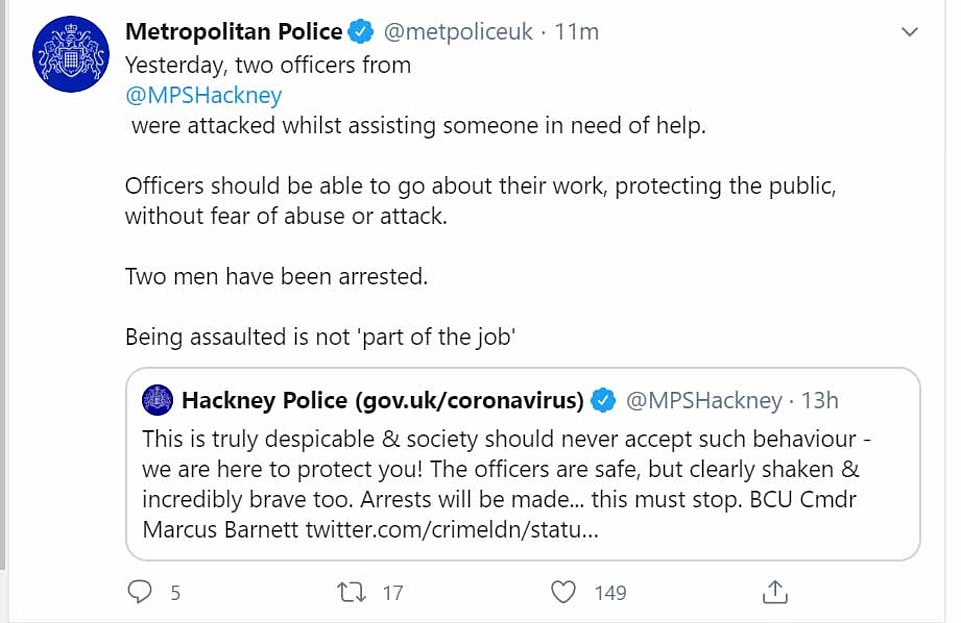Retweet this Metropolitan Police tweet
Viewport: 961px width, 623px height.
(351, 592)
